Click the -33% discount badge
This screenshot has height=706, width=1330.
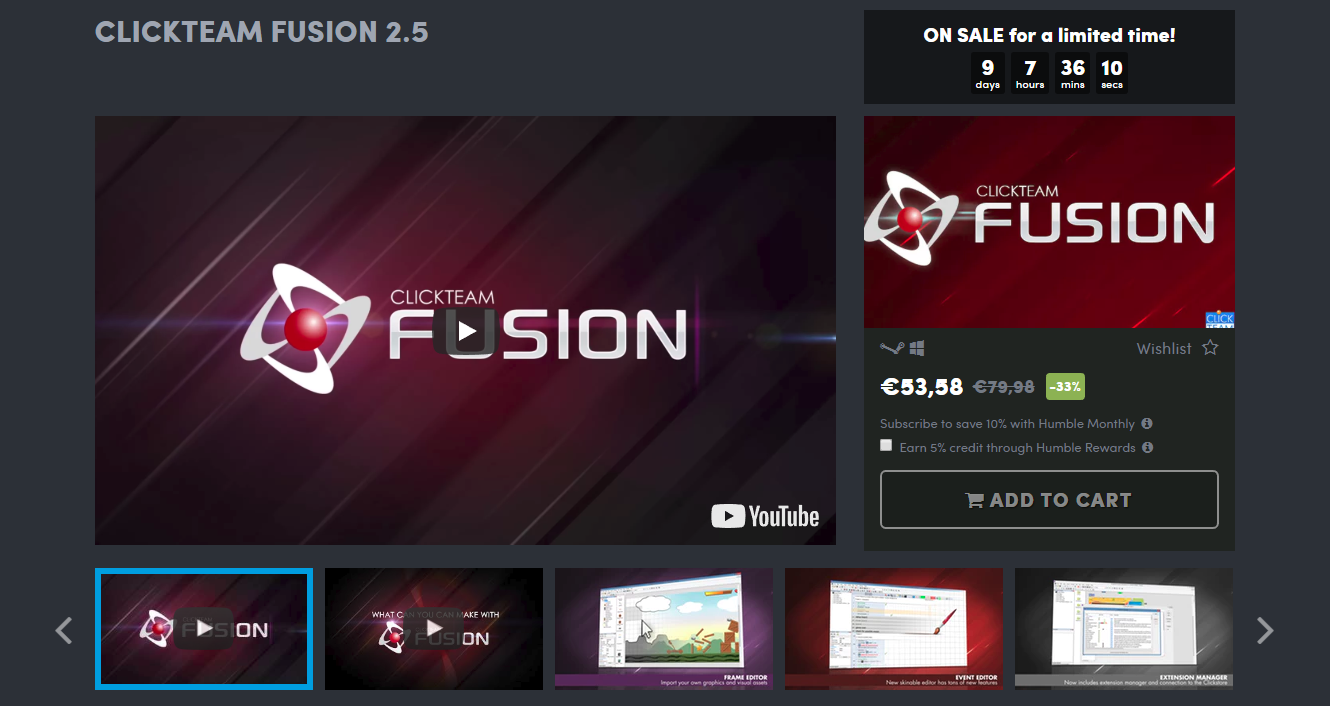1065,386
